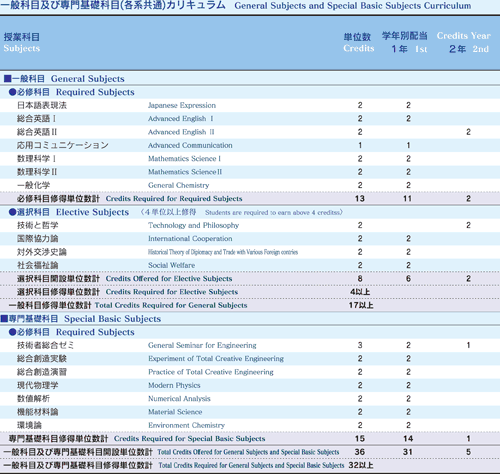Click the 4以上 credits value
Viewport: 500px width, 474px height.
coord(360,292)
